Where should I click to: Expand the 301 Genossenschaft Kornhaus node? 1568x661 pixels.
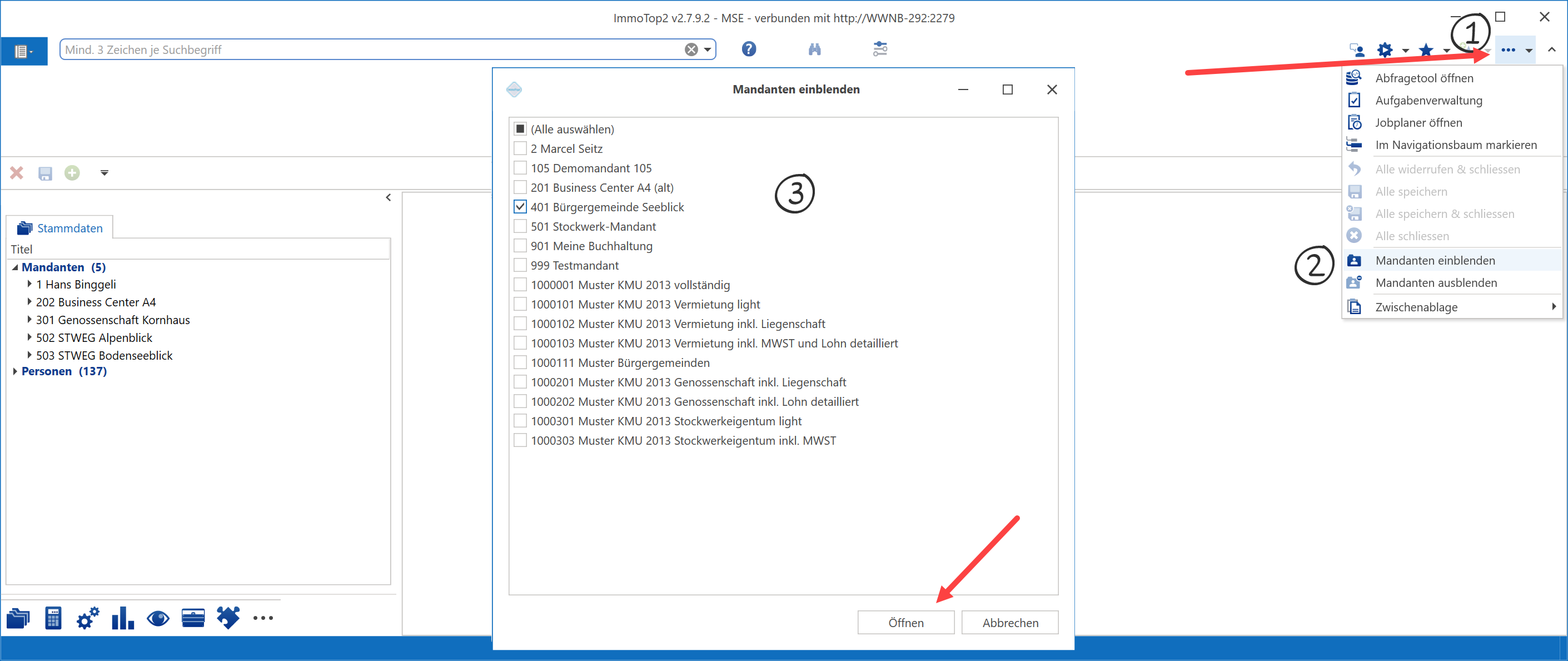click(x=29, y=320)
